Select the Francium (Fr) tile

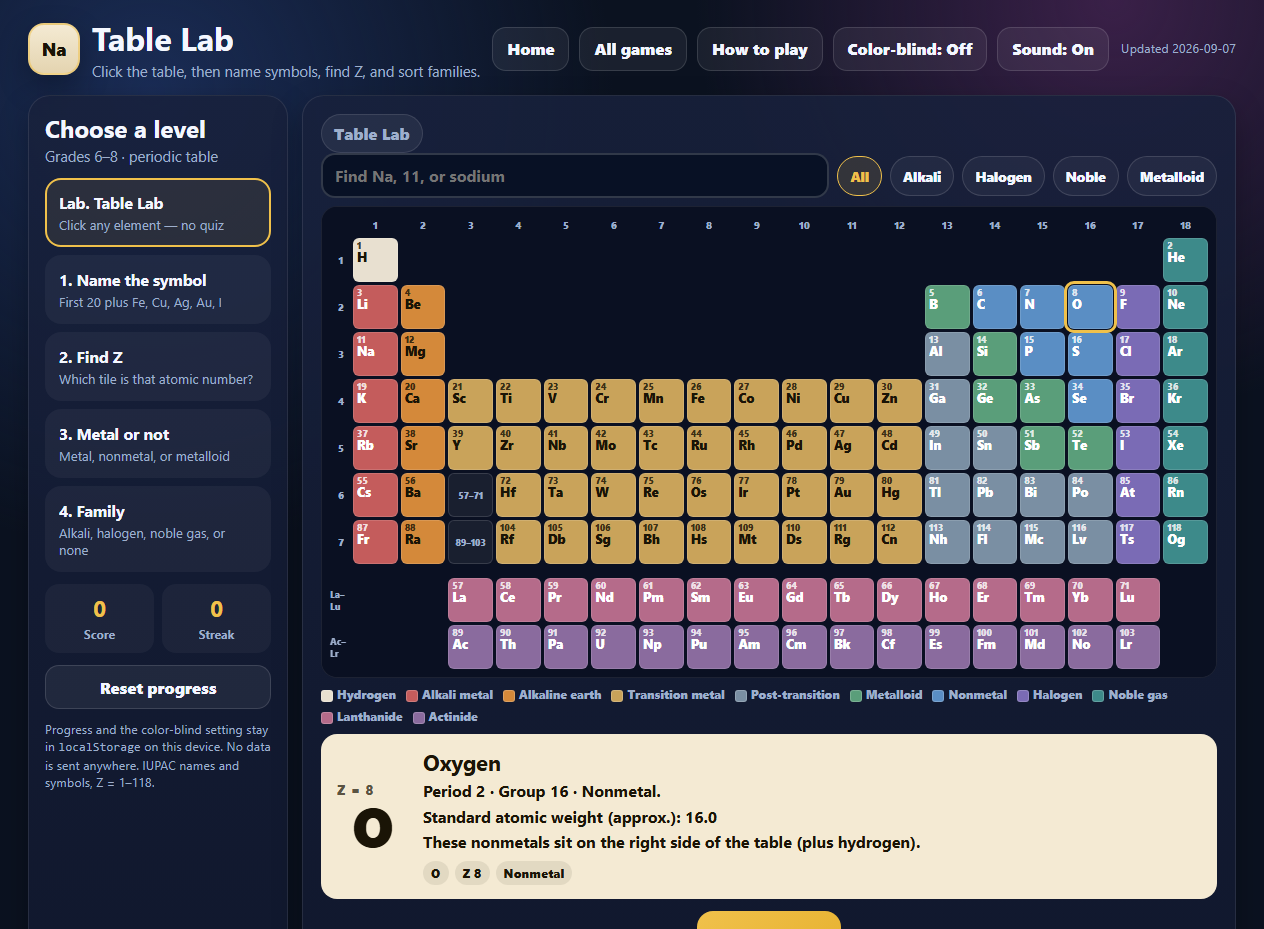coord(375,542)
